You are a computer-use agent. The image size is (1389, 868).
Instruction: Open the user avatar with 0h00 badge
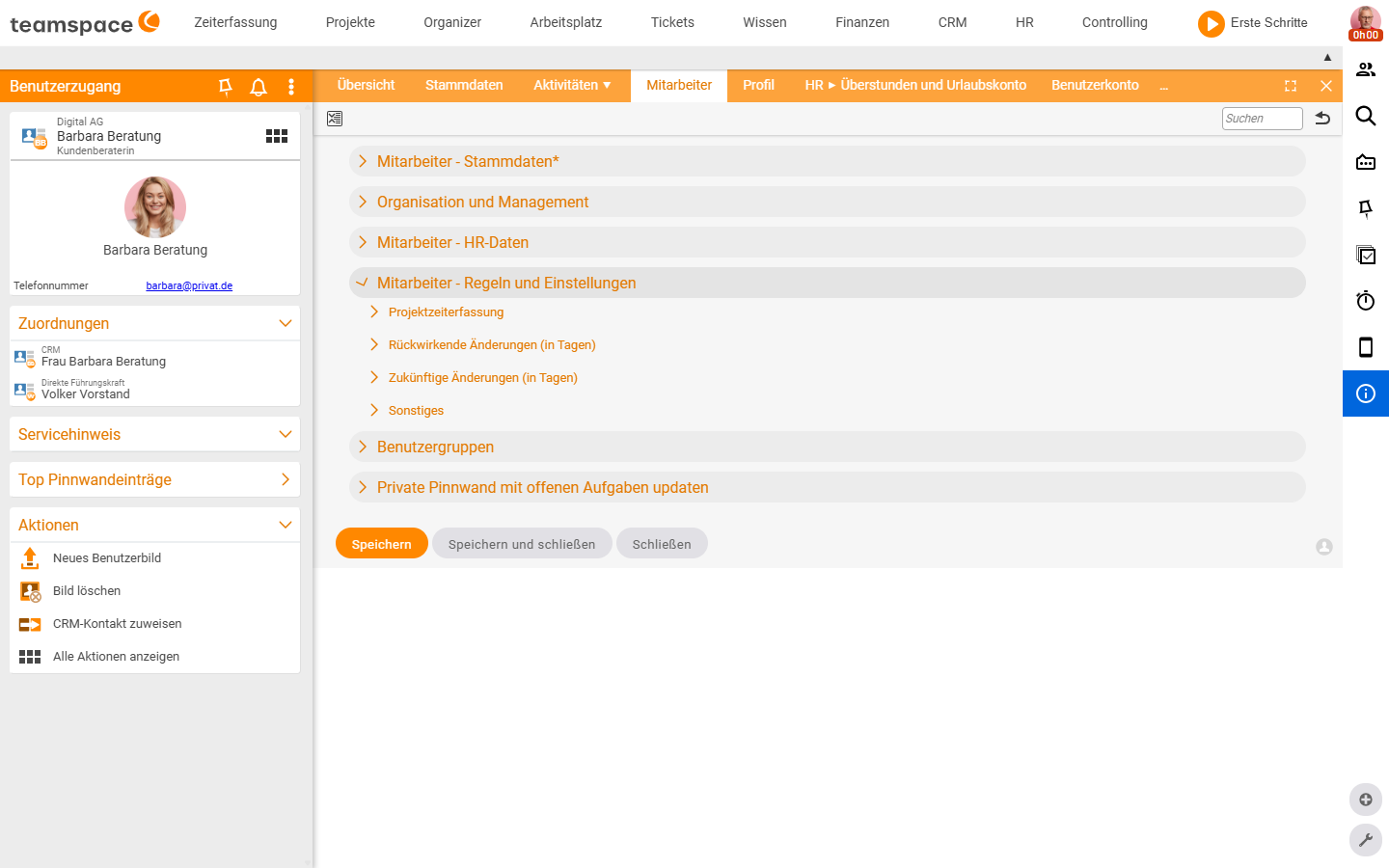coord(1366,23)
